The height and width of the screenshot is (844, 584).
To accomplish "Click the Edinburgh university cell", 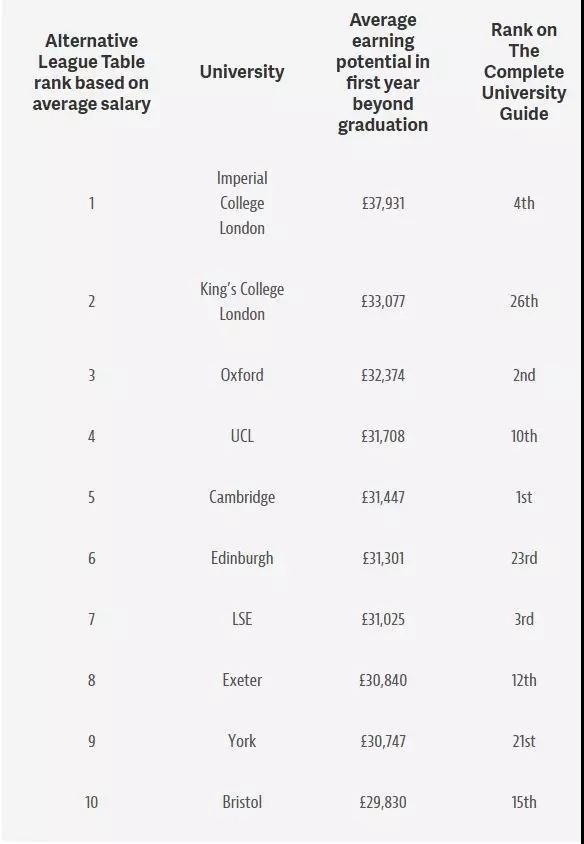I will click(242, 558).
